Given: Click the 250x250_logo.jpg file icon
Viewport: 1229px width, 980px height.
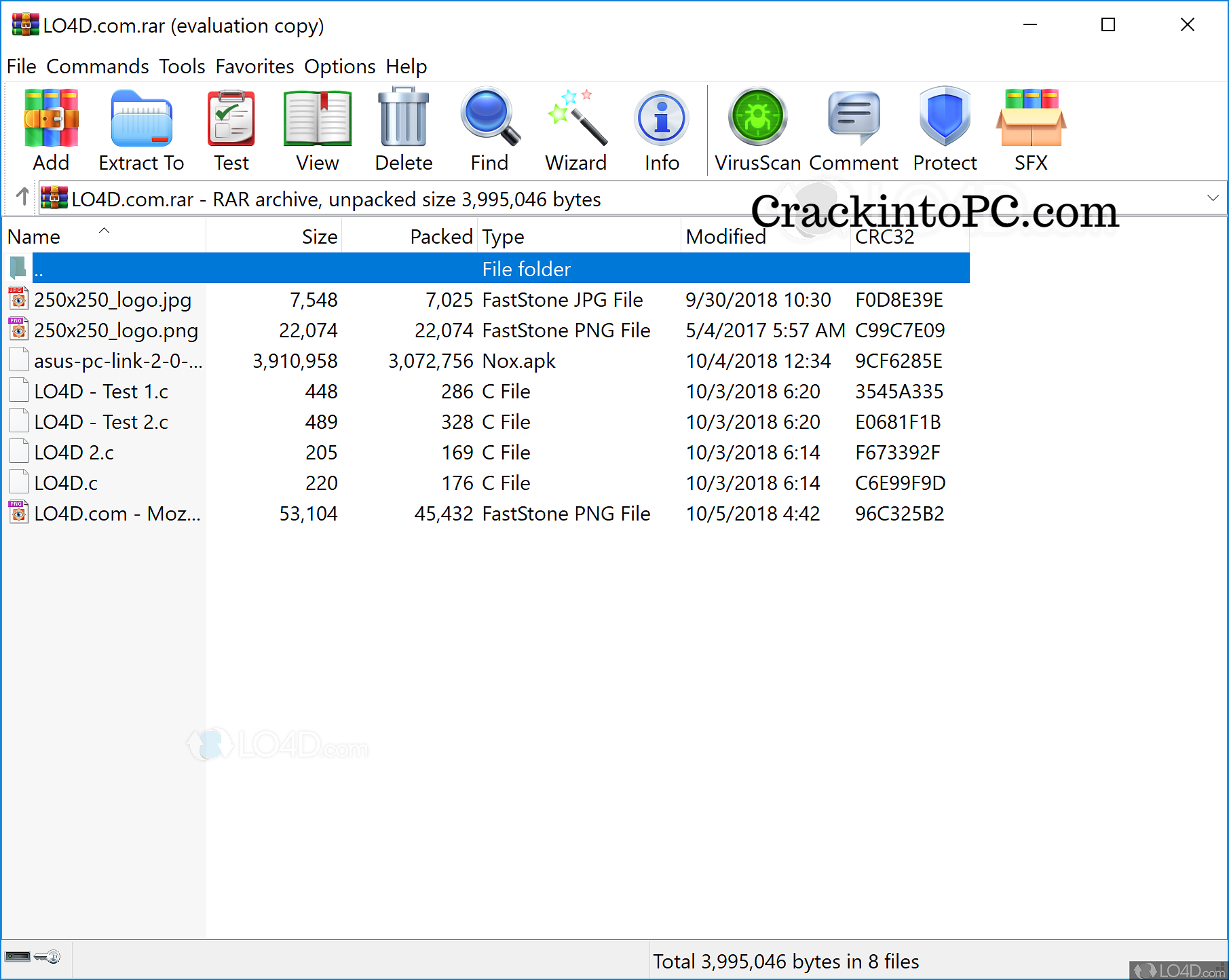Looking at the screenshot, I should [18, 299].
